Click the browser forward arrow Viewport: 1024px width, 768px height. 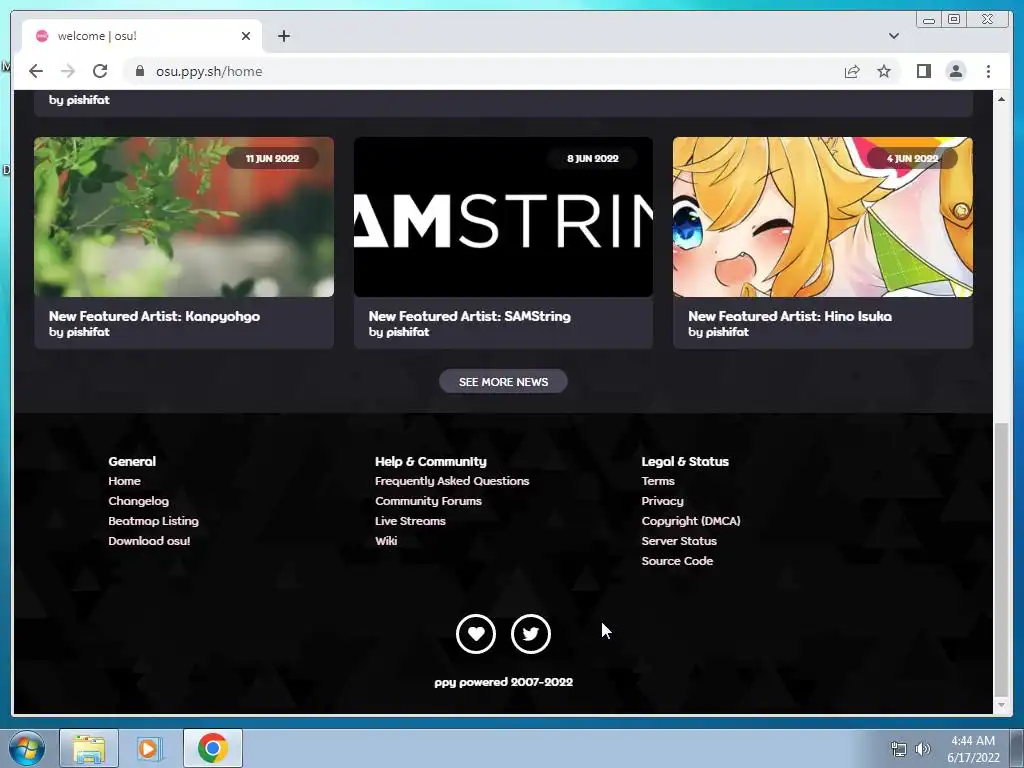pos(68,71)
